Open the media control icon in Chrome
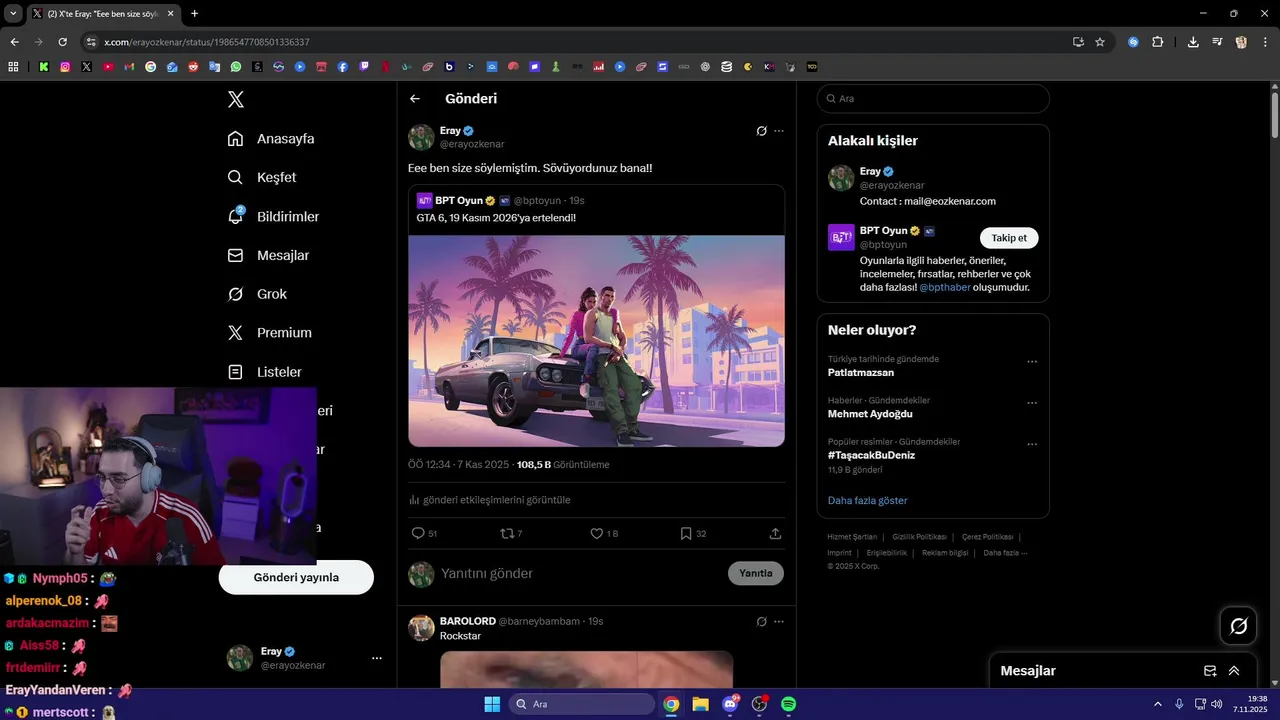This screenshot has height=720, width=1280. pos(1217,42)
